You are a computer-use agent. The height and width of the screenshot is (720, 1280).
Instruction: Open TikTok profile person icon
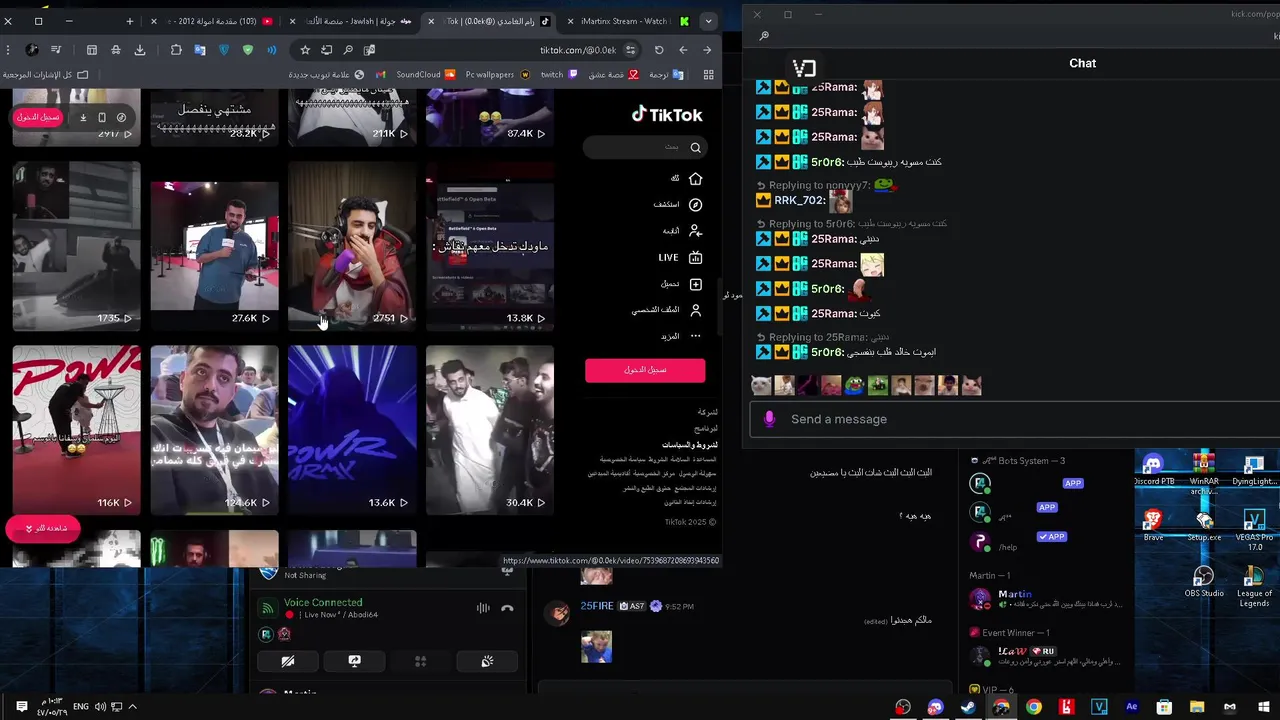pyautogui.click(x=695, y=310)
